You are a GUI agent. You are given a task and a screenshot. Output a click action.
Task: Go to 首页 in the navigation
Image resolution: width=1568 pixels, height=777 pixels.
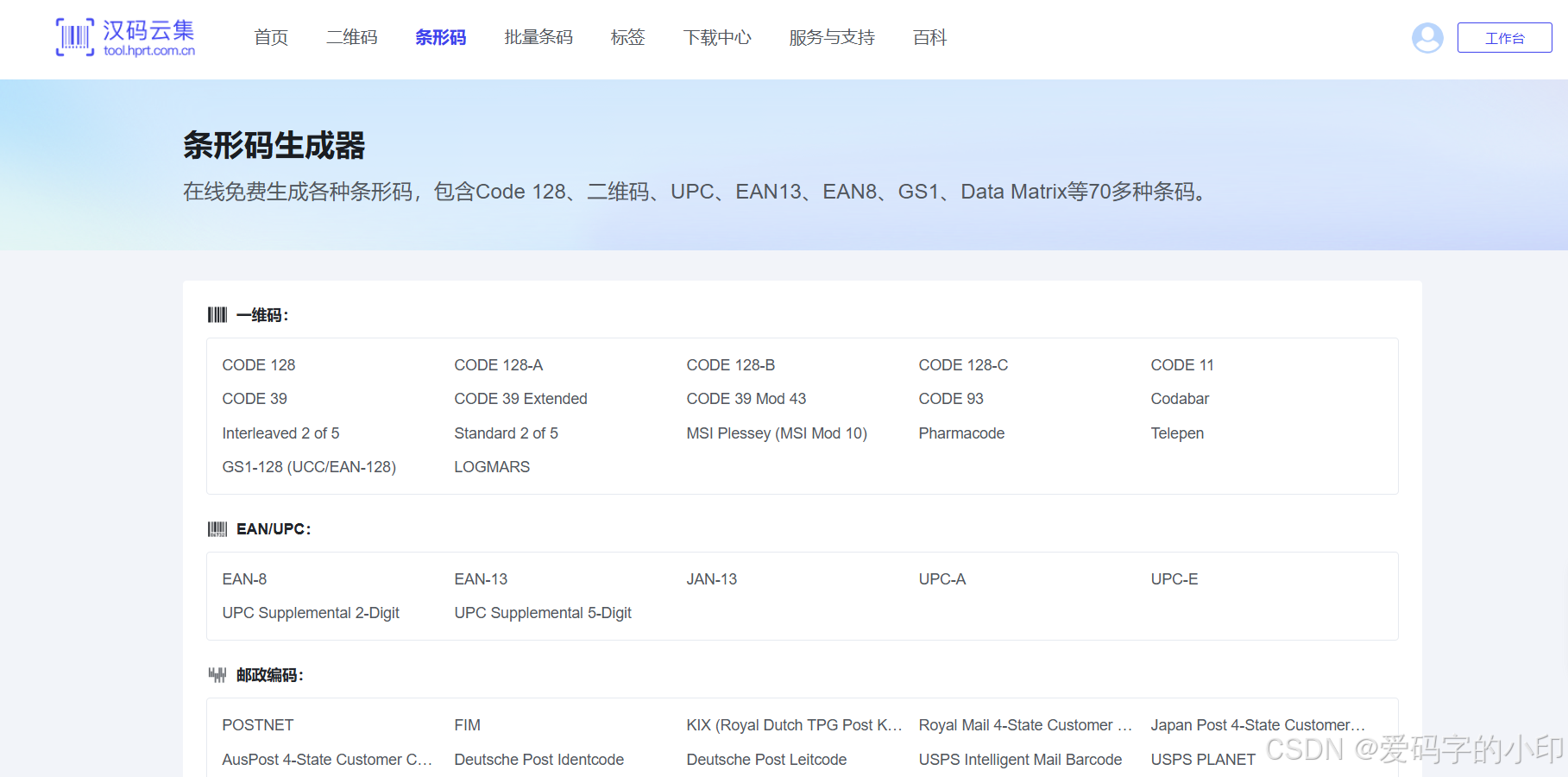271,38
